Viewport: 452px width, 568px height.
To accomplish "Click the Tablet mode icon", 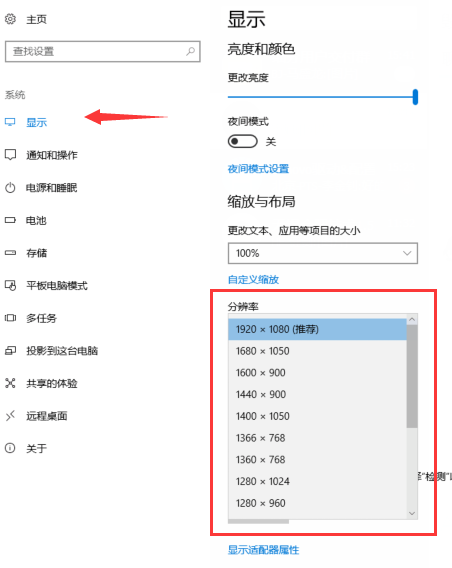I will [x=10, y=285].
